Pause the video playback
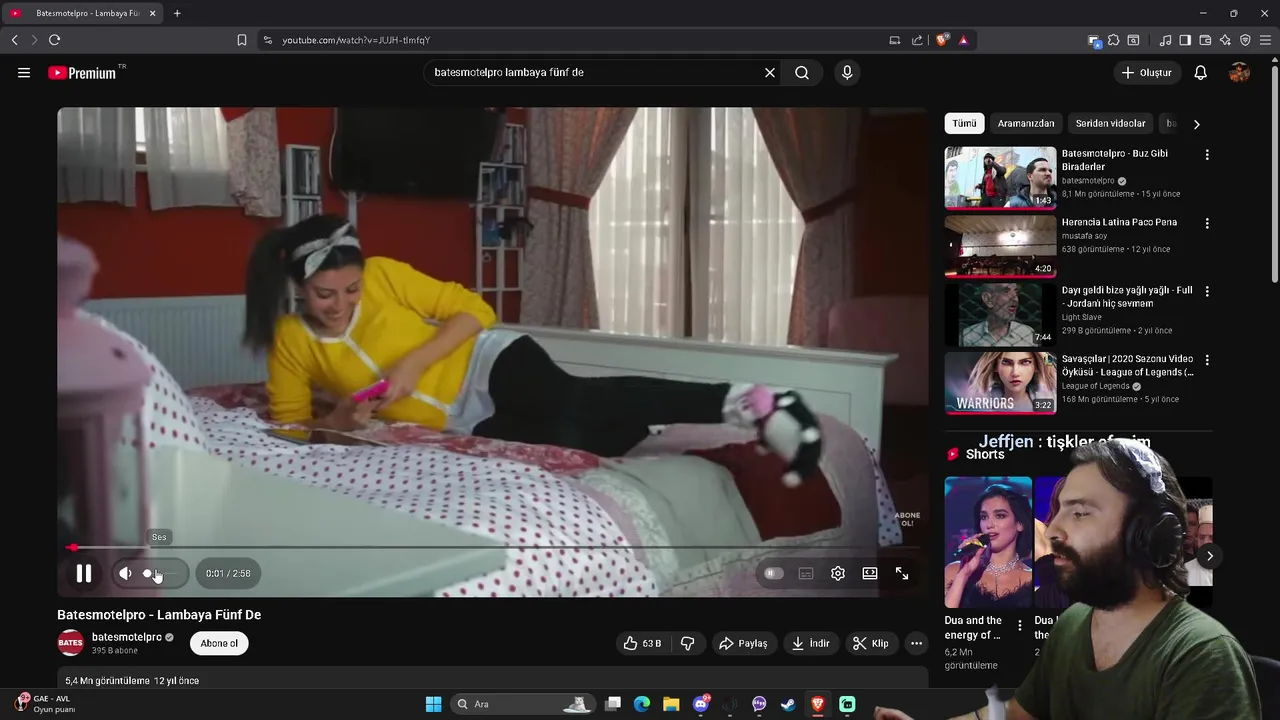This screenshot has width=1280, height=720. coord(84,573)
